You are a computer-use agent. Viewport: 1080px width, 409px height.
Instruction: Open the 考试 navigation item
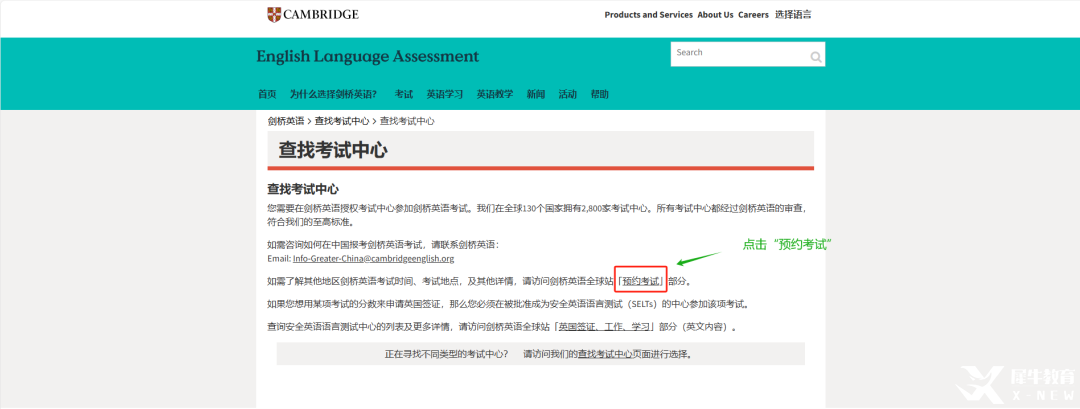404,94
